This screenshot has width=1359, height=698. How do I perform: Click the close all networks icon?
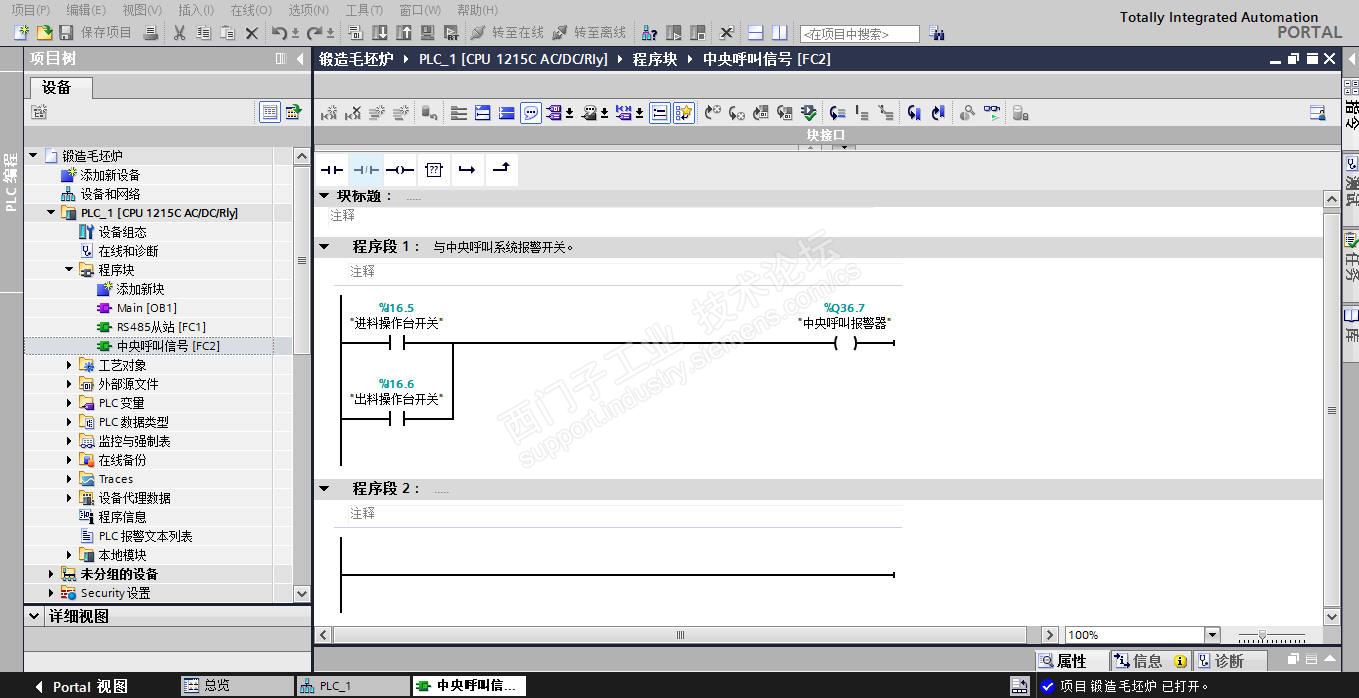tap(506, 113)
